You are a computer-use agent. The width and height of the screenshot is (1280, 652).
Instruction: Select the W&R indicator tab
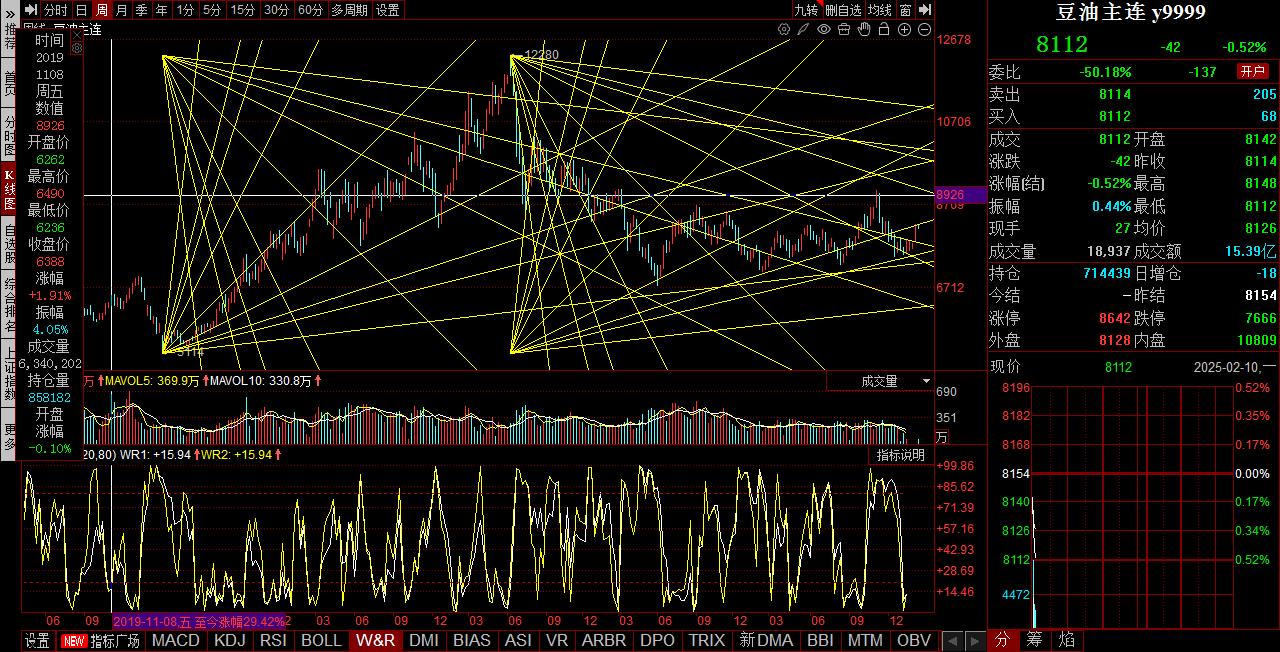pos(375,641)
